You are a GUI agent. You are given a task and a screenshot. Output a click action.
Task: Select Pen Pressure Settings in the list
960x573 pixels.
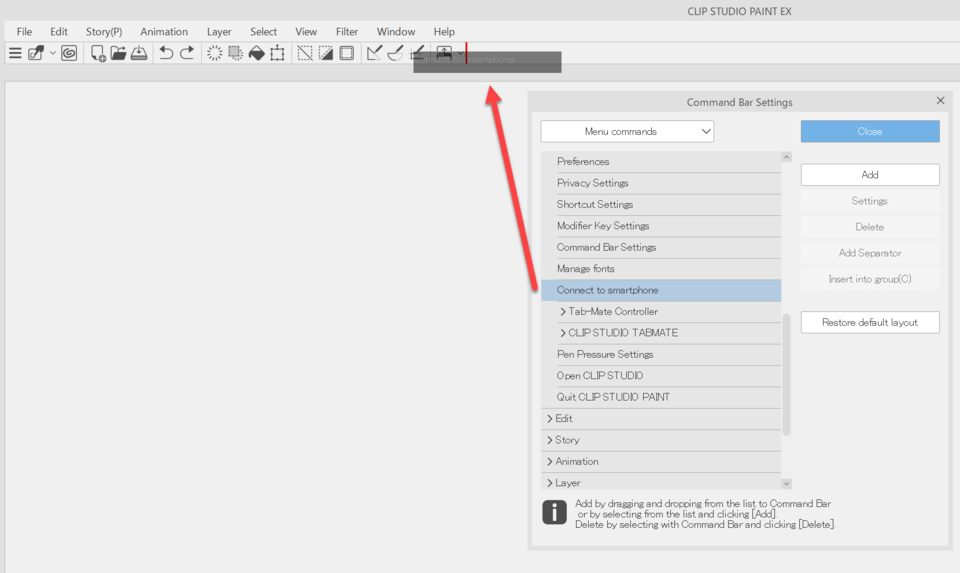661,354
